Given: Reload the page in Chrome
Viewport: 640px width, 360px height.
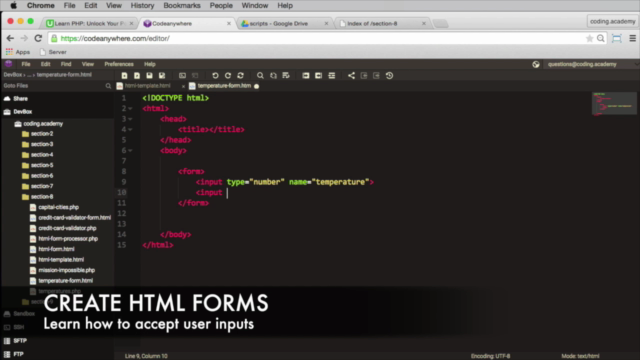Looking at the screenshot, I should (38, 38).
